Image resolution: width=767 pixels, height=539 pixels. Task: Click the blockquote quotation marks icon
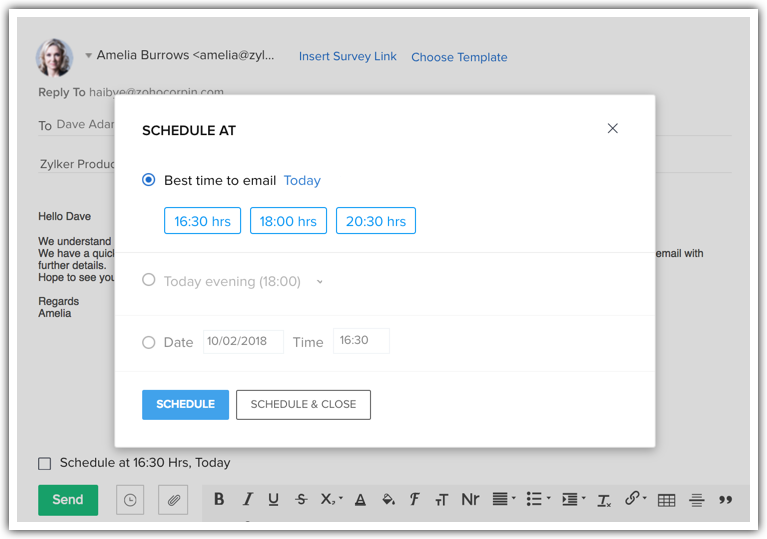726,500
